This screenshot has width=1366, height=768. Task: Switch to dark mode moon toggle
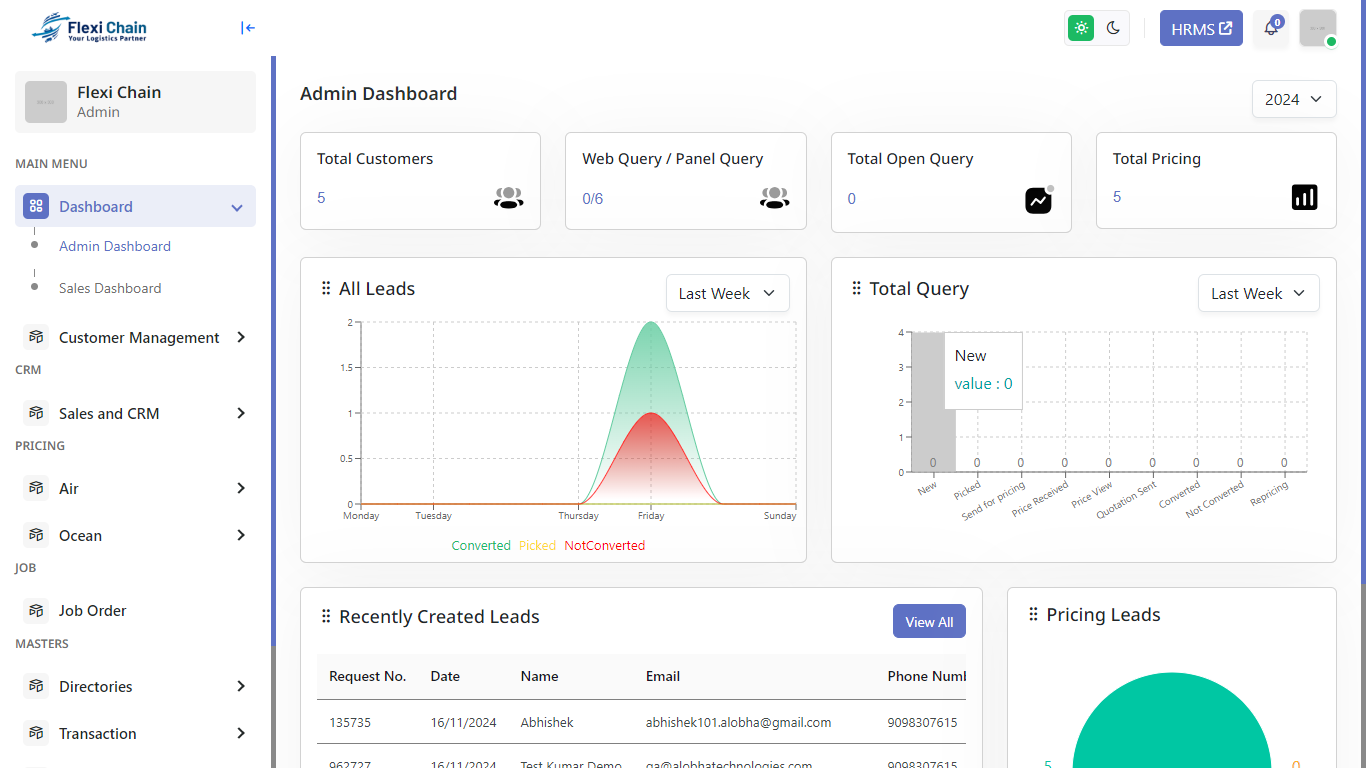[x=1113, y=28]
